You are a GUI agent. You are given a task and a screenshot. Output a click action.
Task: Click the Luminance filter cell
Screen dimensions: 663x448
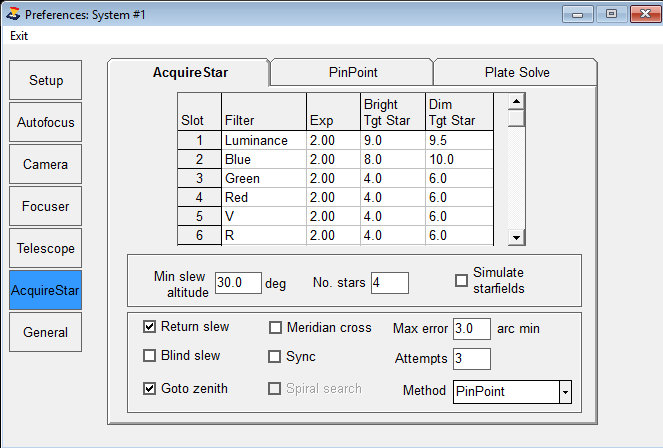pos(264,140)
